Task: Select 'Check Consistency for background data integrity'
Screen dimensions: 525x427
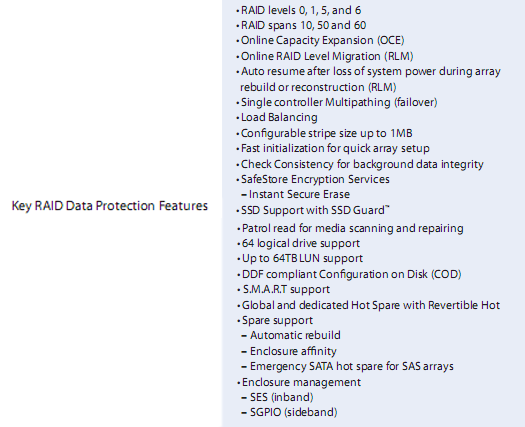Action: [x=360, y=164]
